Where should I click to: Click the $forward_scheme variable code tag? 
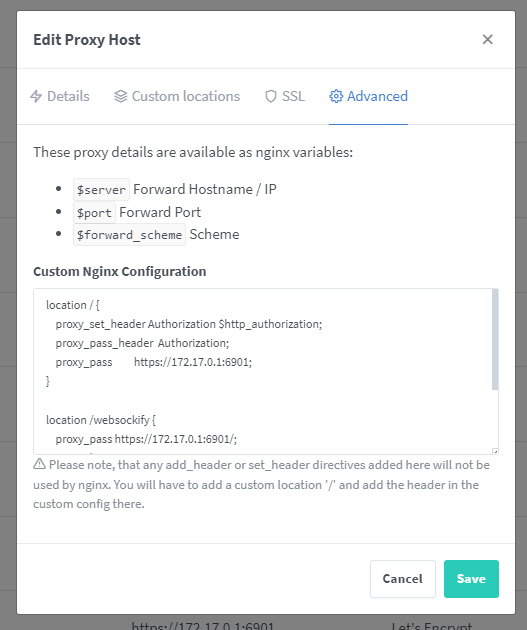click(x=129, y=234)
